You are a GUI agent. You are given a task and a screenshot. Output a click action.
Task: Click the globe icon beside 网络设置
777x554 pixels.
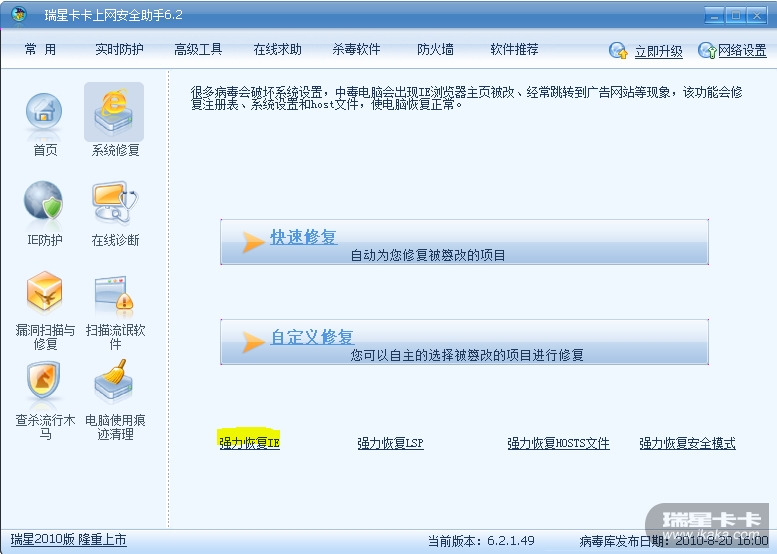tap(707, 51)
